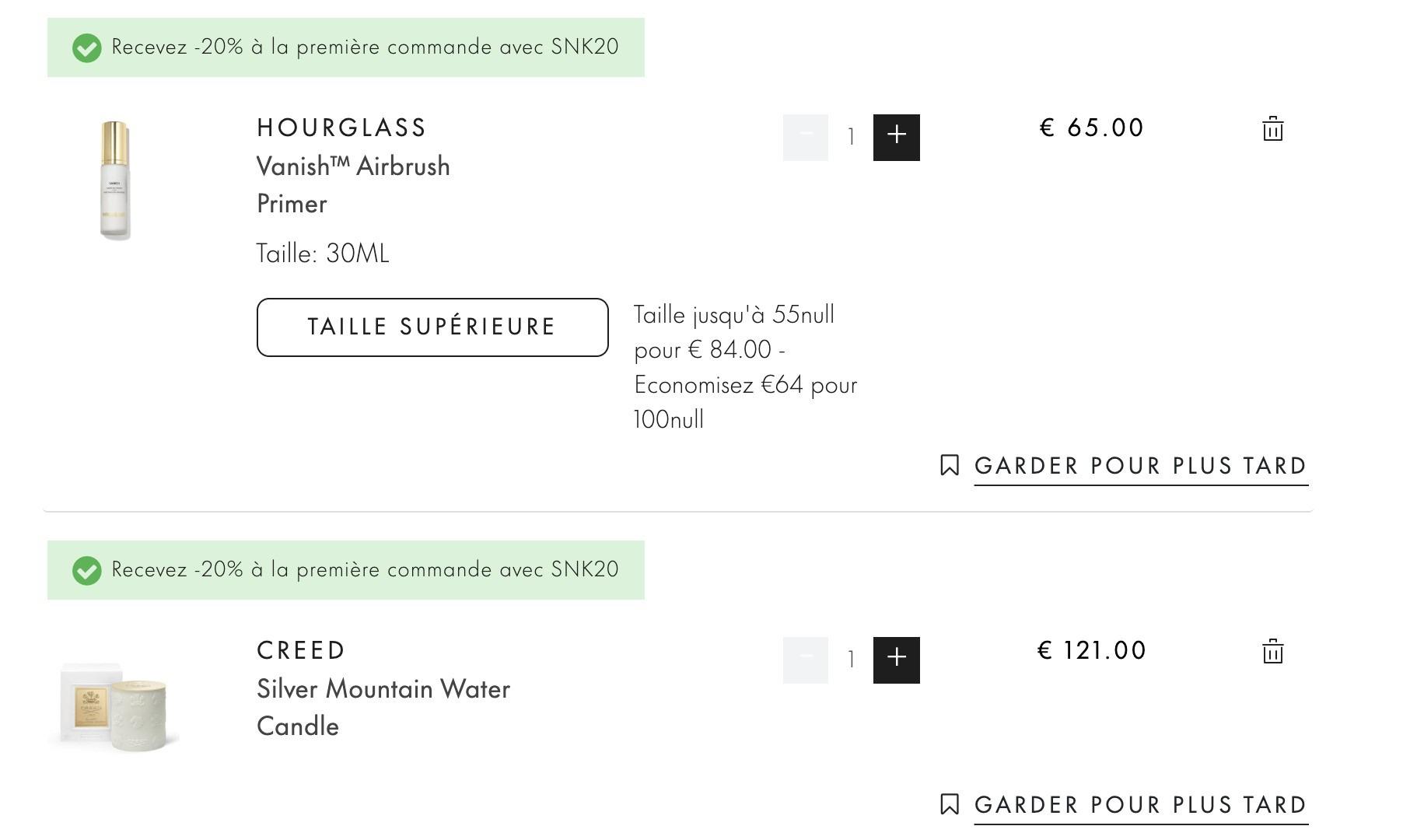This screenshot has height=840, width=1403.
Task: Click green checkmark in second SNK20 banner
Action: tap(87, 570)
